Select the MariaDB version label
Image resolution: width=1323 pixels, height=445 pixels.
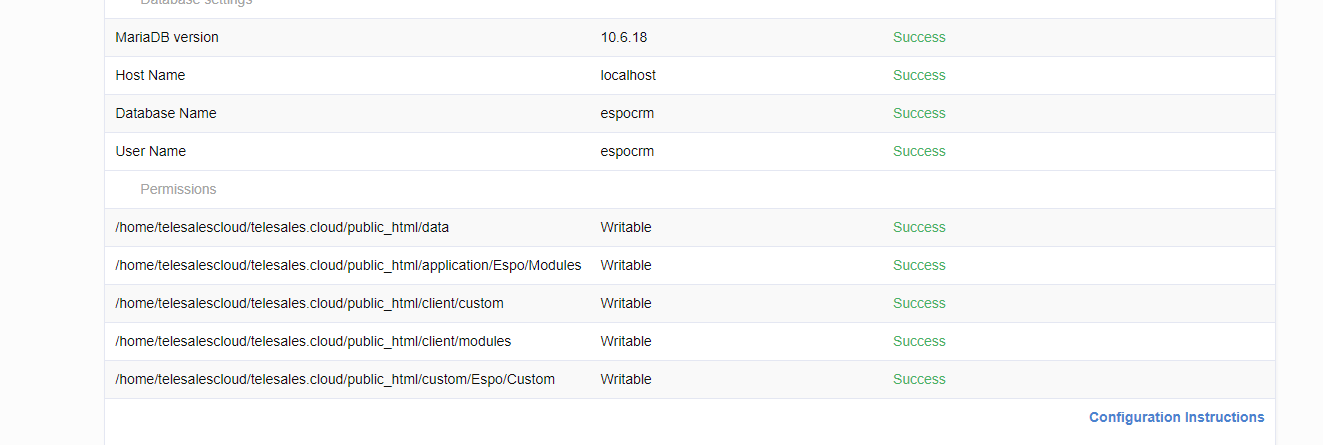click(167, 37)
